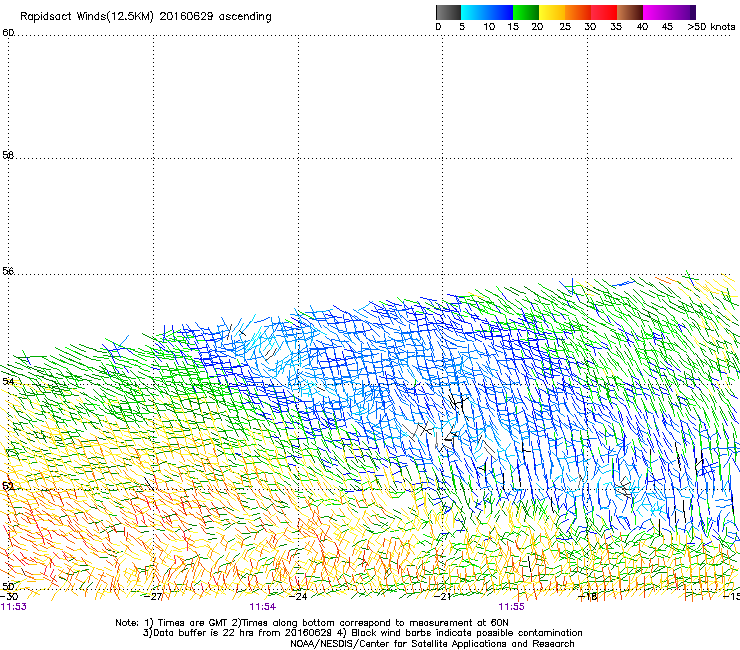740x650 pixels.
Task: Click the latitude label "60"
Action: click(x=8, y=33)
